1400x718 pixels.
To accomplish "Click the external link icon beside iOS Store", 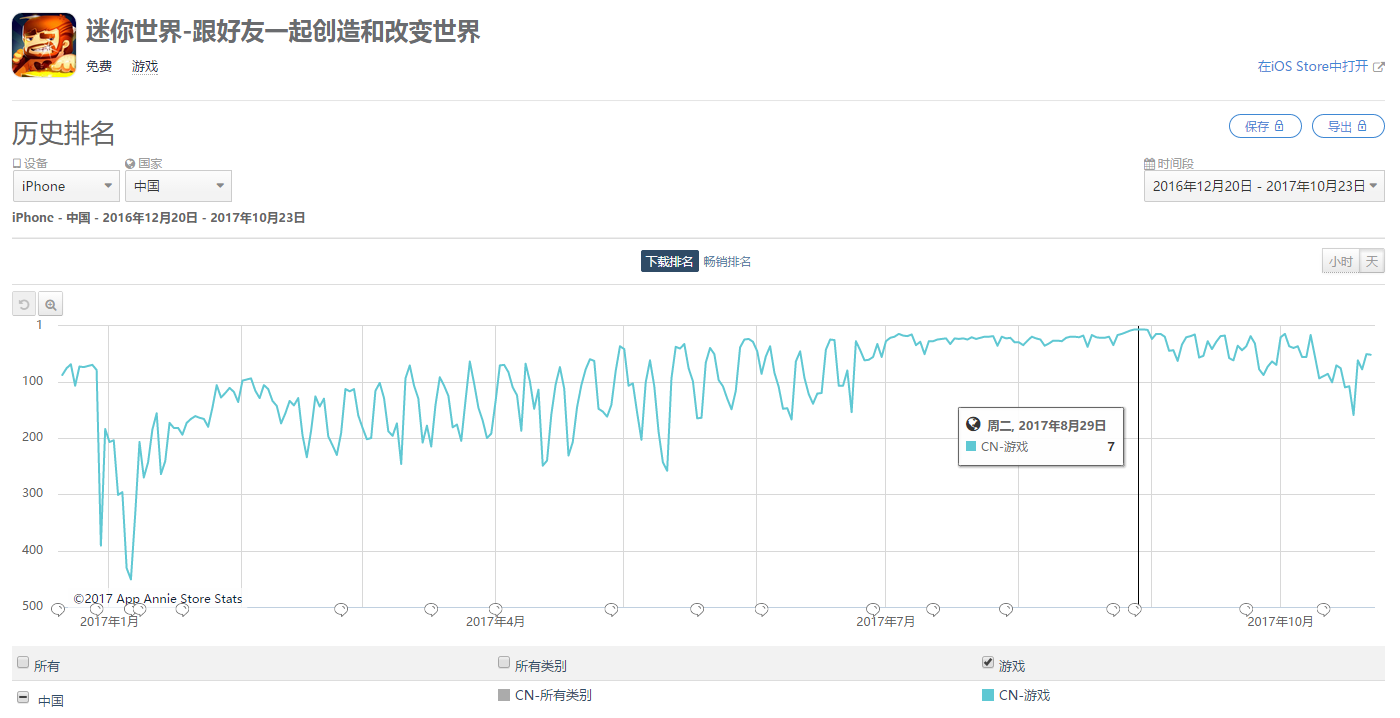I will point(1379,67).
